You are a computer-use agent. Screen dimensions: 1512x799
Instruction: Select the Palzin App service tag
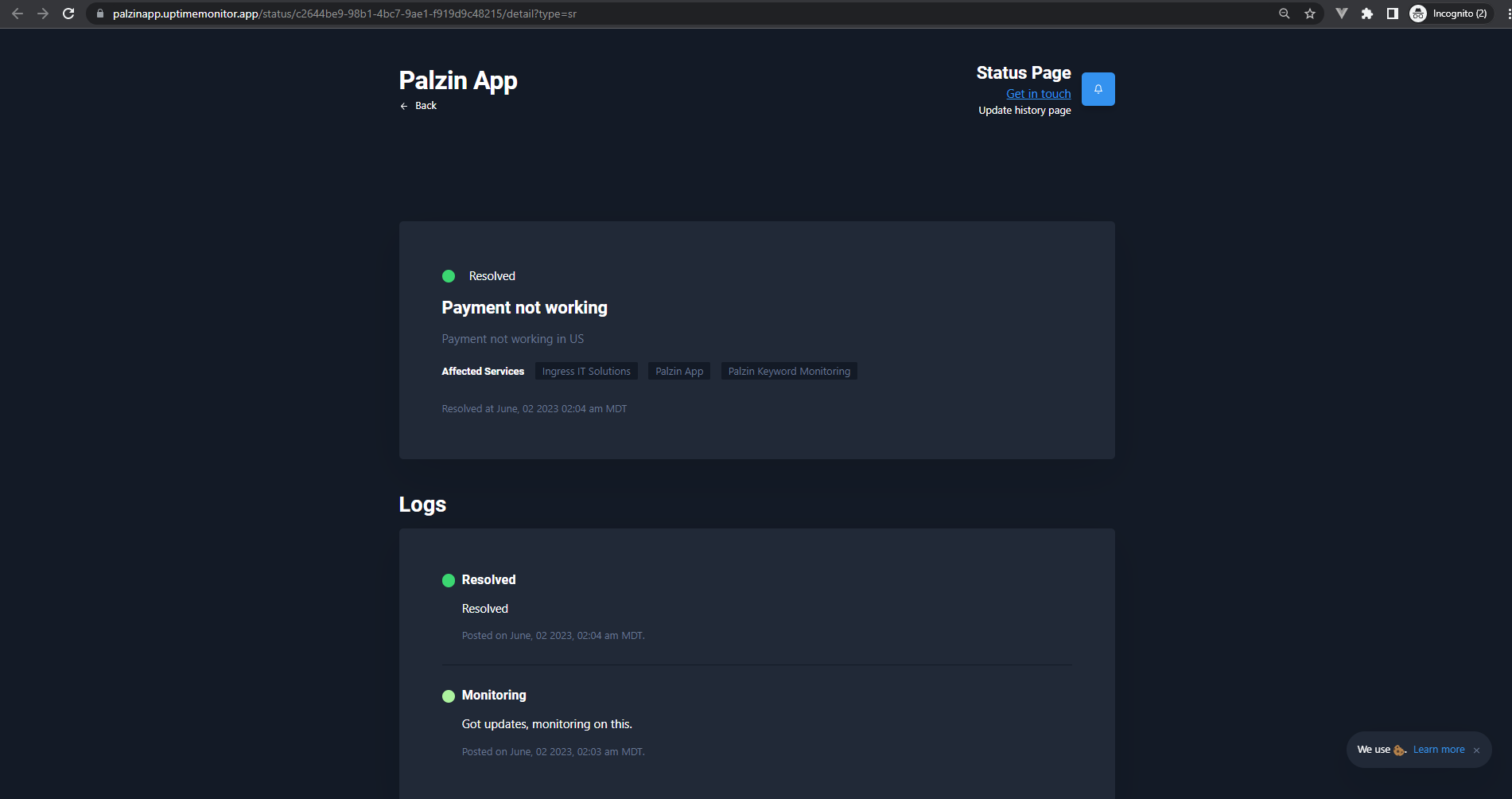point(679,372)
